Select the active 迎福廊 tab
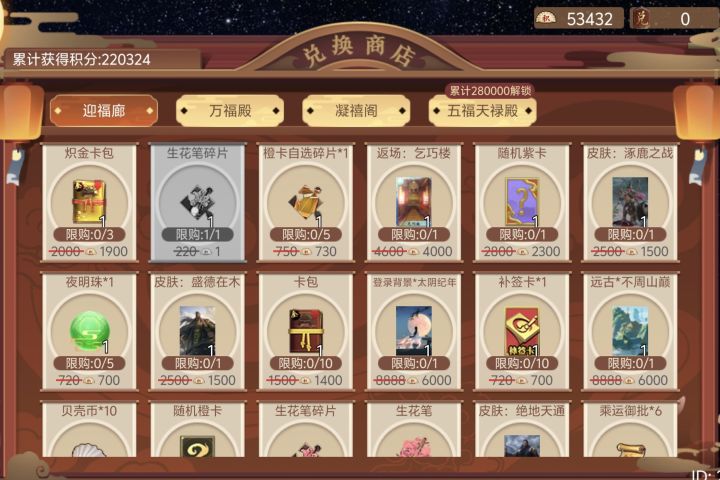This screenshot has width=720, height=480. pyautogui.click(x=104, y=111)
